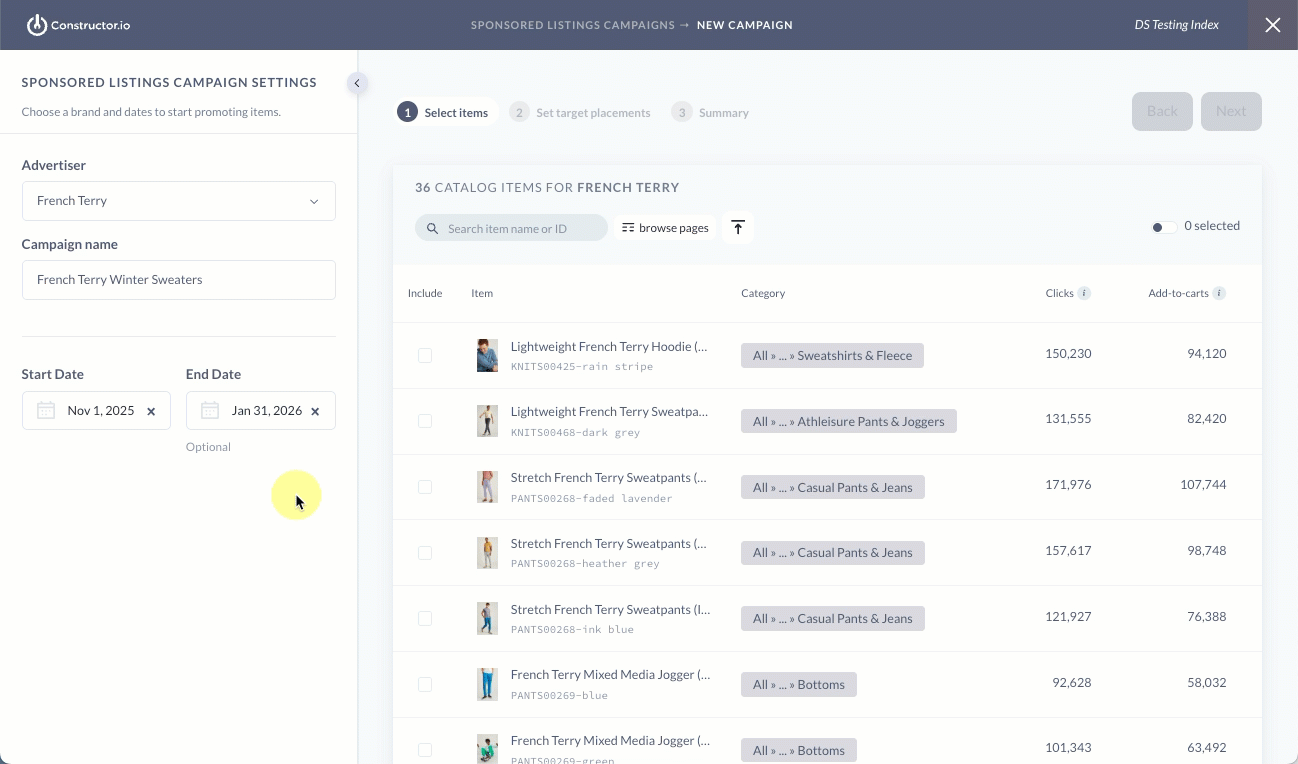This screenshot has height=764, width=1298.
Task: Open thumbnail of PANTS00269-blue jogger
Action: coord(487,685)
